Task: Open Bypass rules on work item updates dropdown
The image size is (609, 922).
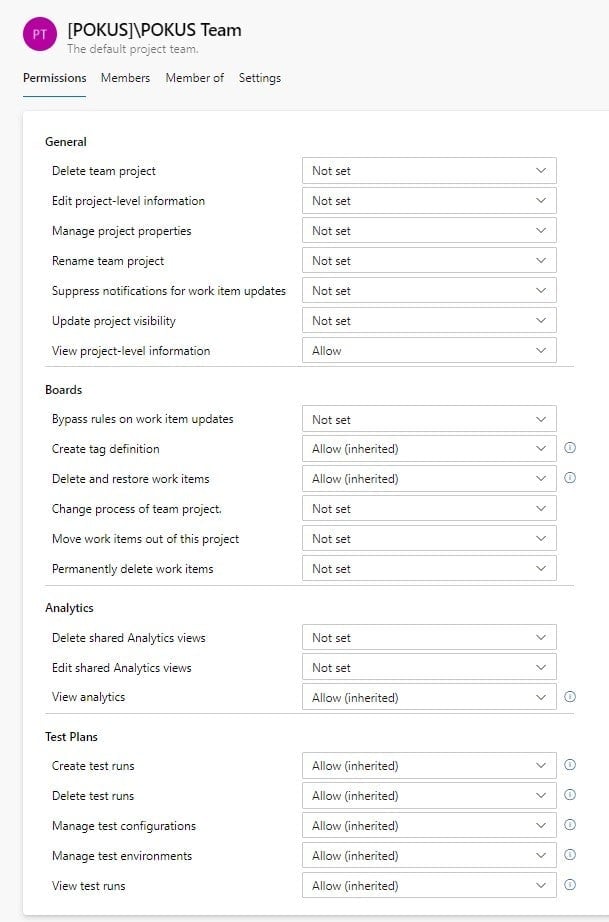Action: [428, 420]
